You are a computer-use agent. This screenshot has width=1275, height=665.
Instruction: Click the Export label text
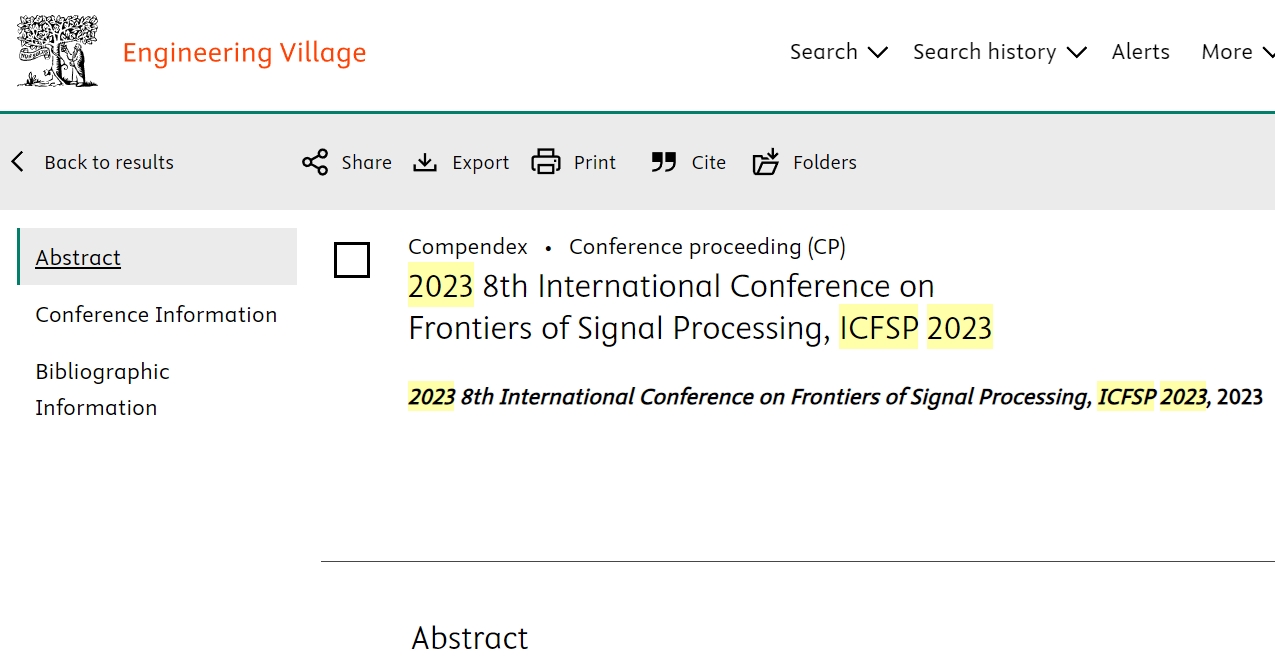[x=480, y=162]
